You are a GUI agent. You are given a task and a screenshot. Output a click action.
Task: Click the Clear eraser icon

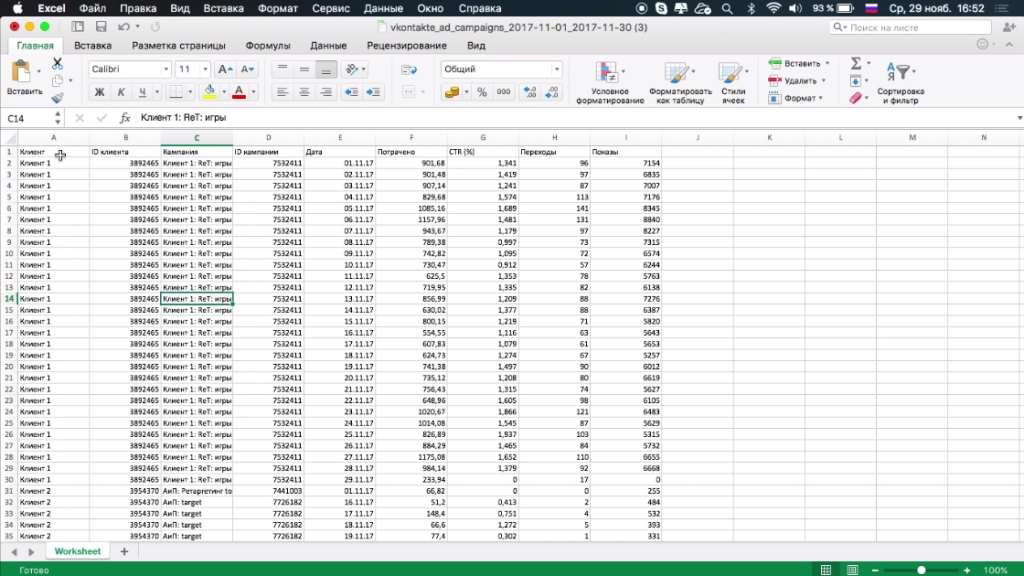tap(856, 98)
